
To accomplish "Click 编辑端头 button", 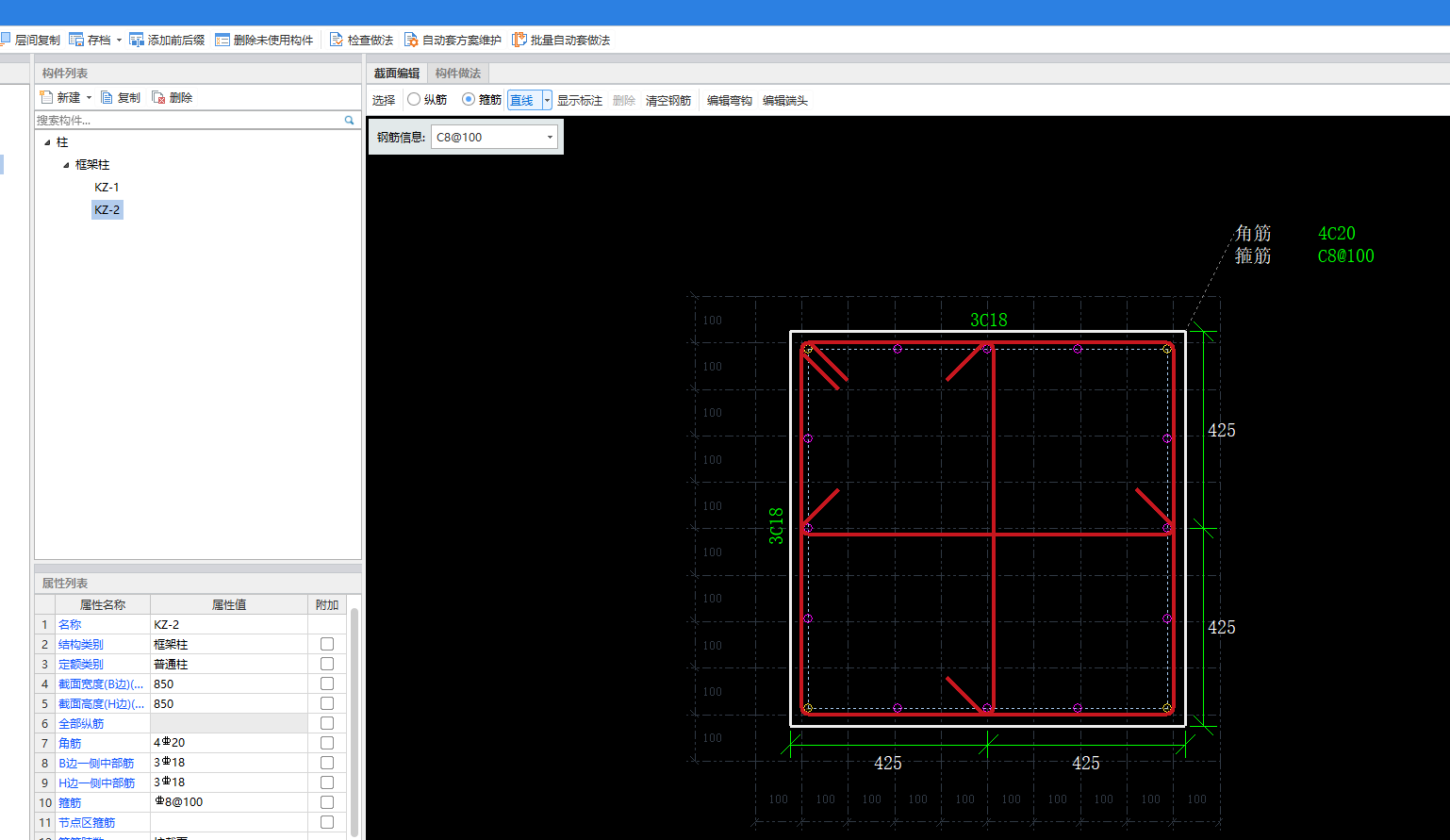I will (785, 100).
